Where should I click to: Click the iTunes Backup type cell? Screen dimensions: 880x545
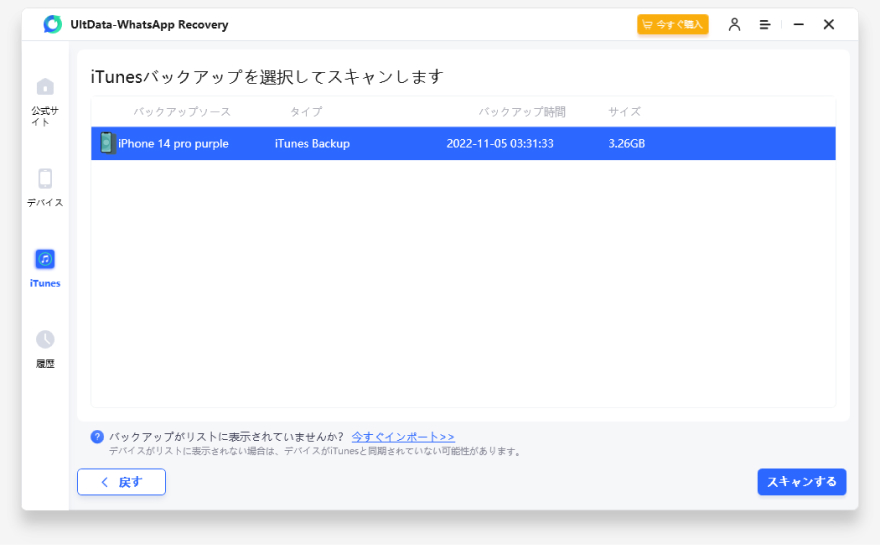pos(312,144)
